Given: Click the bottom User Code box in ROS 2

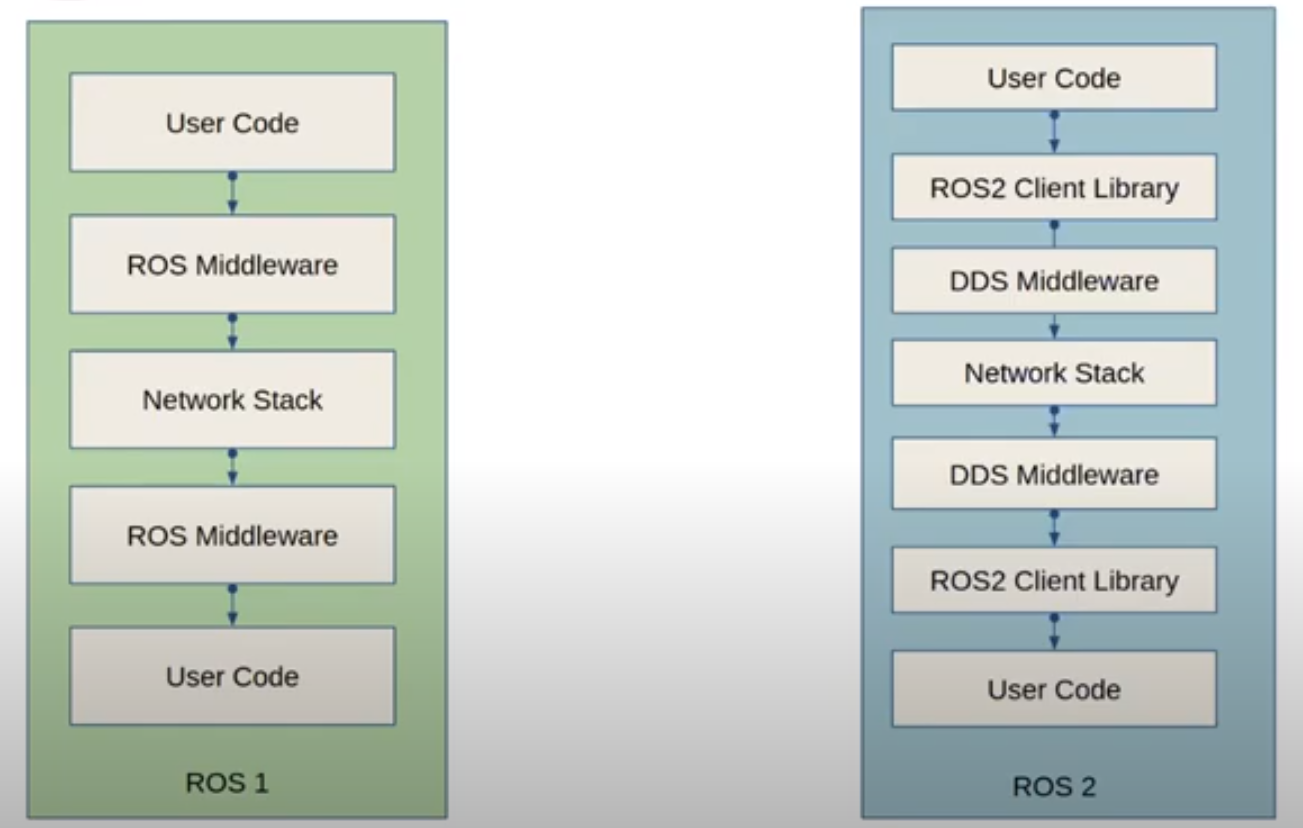Looking at the screenshot, I should click(1053, 689).
